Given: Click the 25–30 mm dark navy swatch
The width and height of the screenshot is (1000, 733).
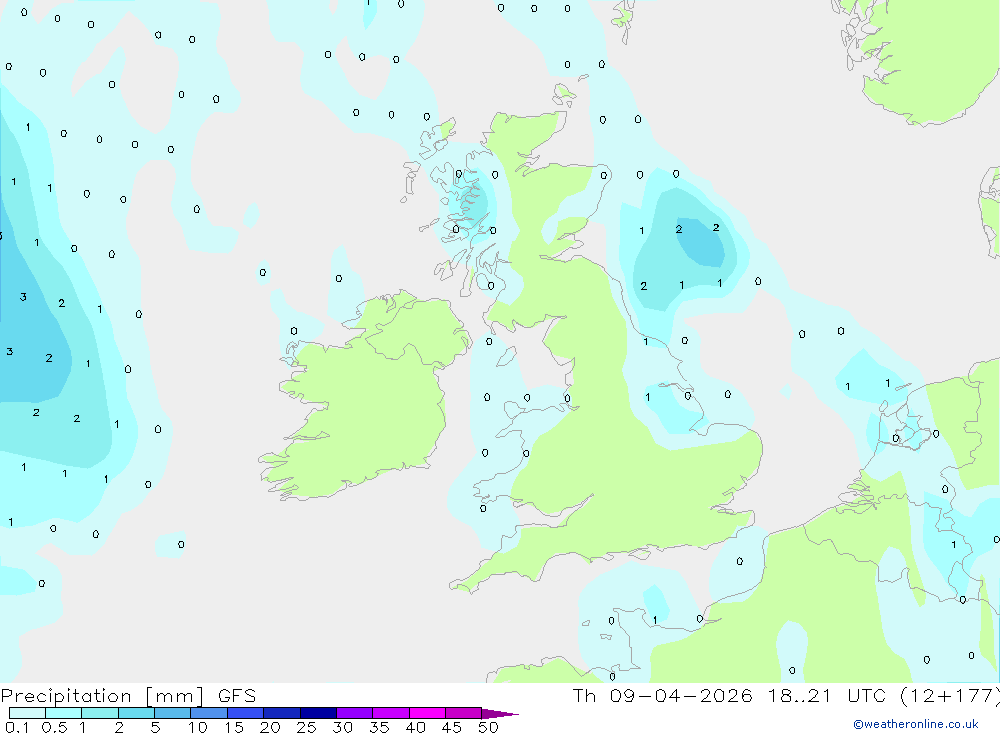Looking at the screenshot, I should [318, 713].
